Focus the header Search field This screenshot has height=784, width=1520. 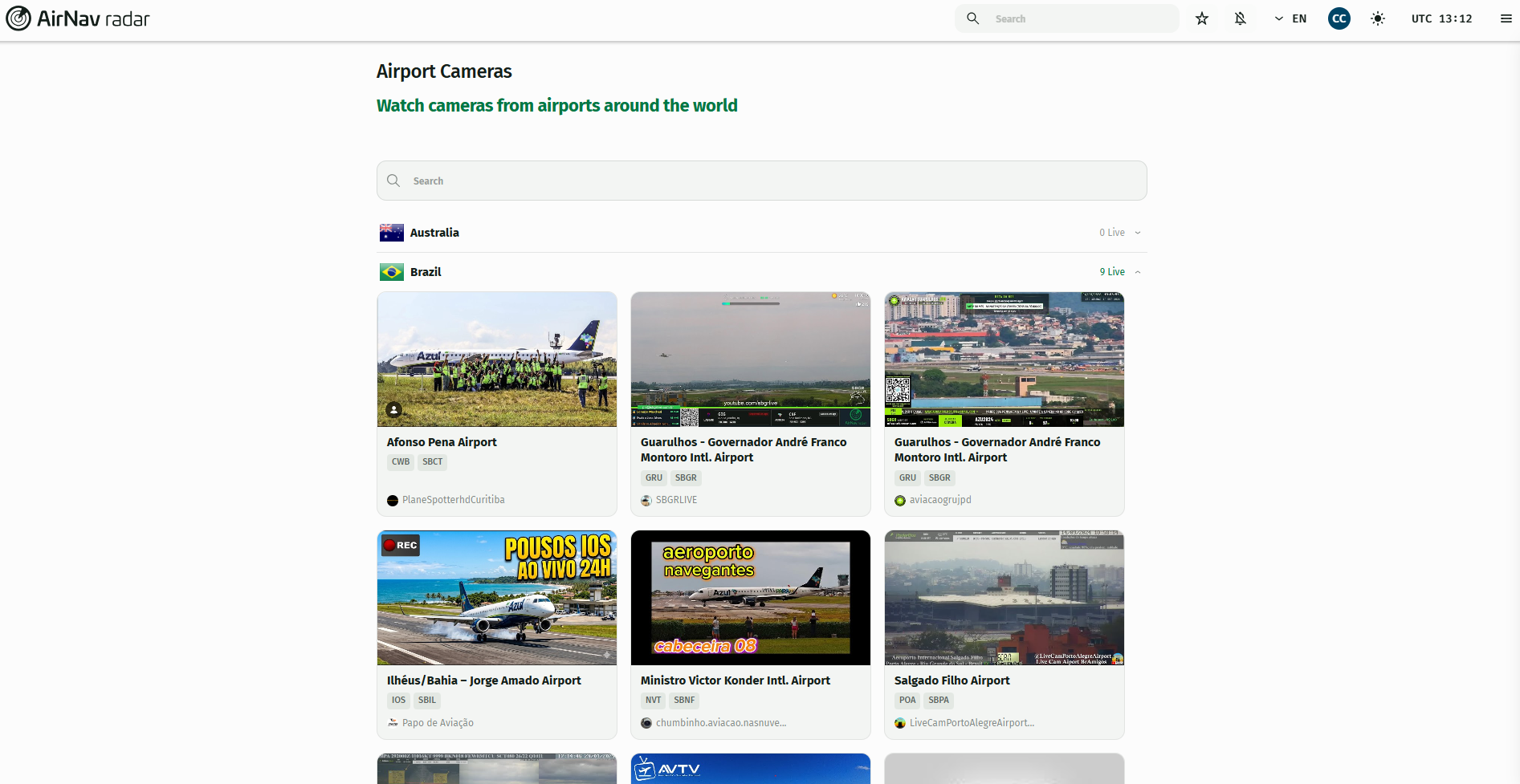[x=1067, y=18]
